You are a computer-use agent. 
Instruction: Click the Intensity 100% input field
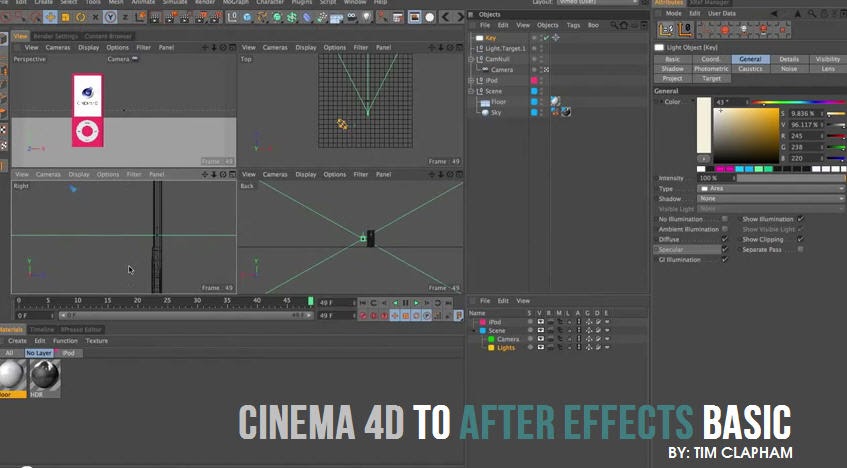pos(715,178)
